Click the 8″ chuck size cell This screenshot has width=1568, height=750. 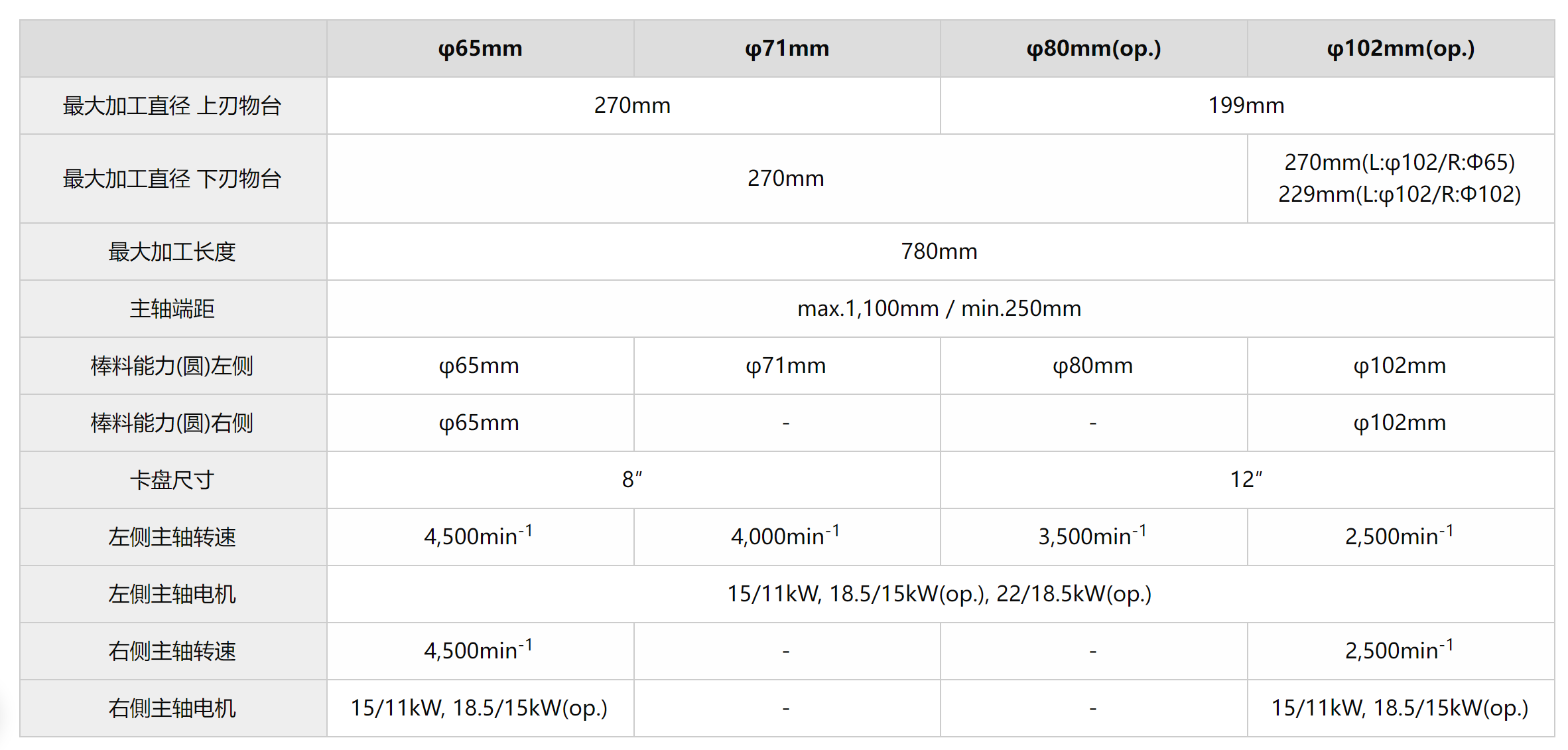tap(632, 480)
